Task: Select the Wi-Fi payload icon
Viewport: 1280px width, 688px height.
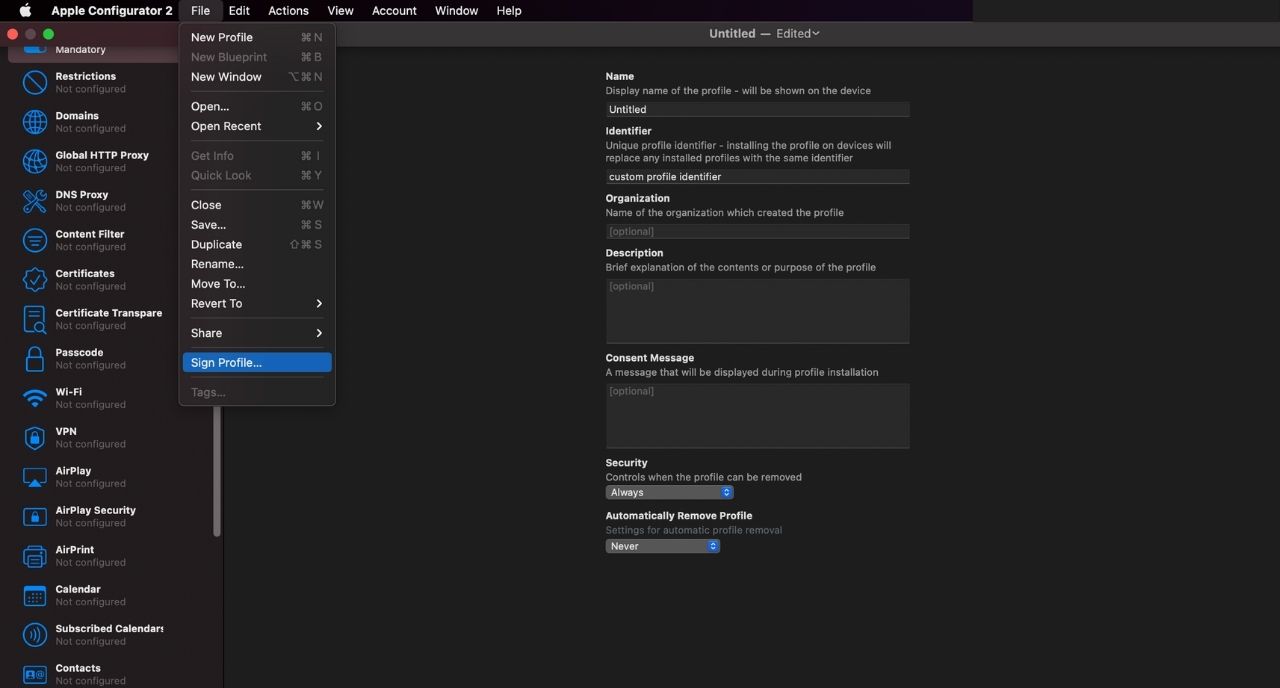Action: click(35, 398)
